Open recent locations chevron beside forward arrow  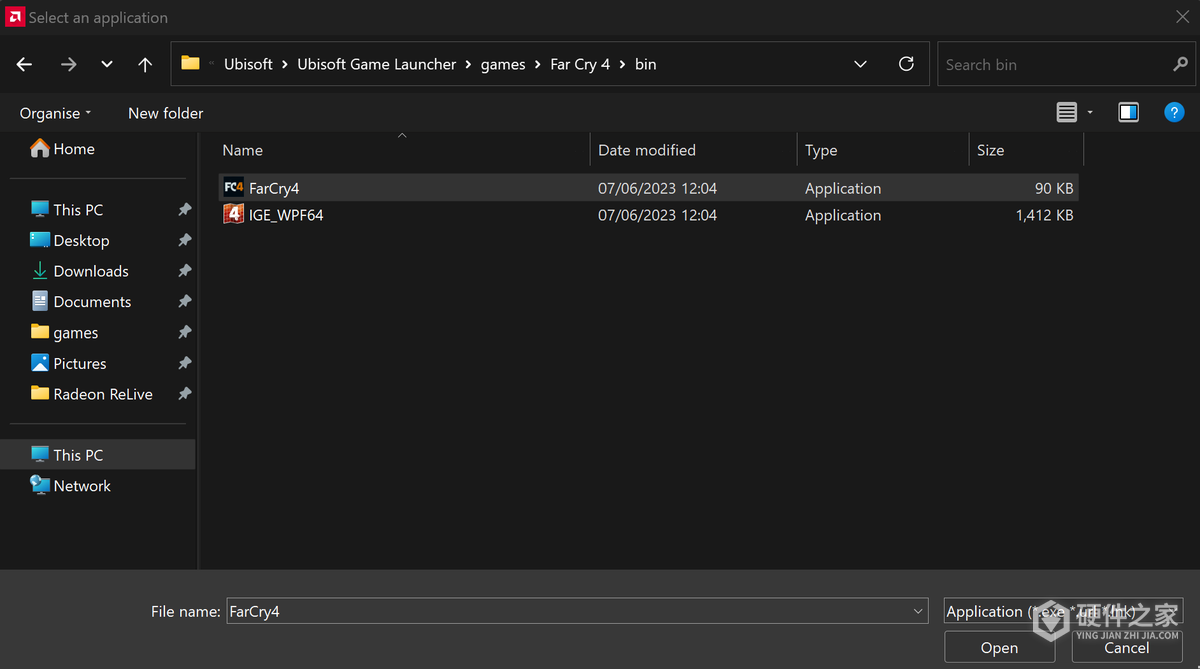click(x=107, y=64)
